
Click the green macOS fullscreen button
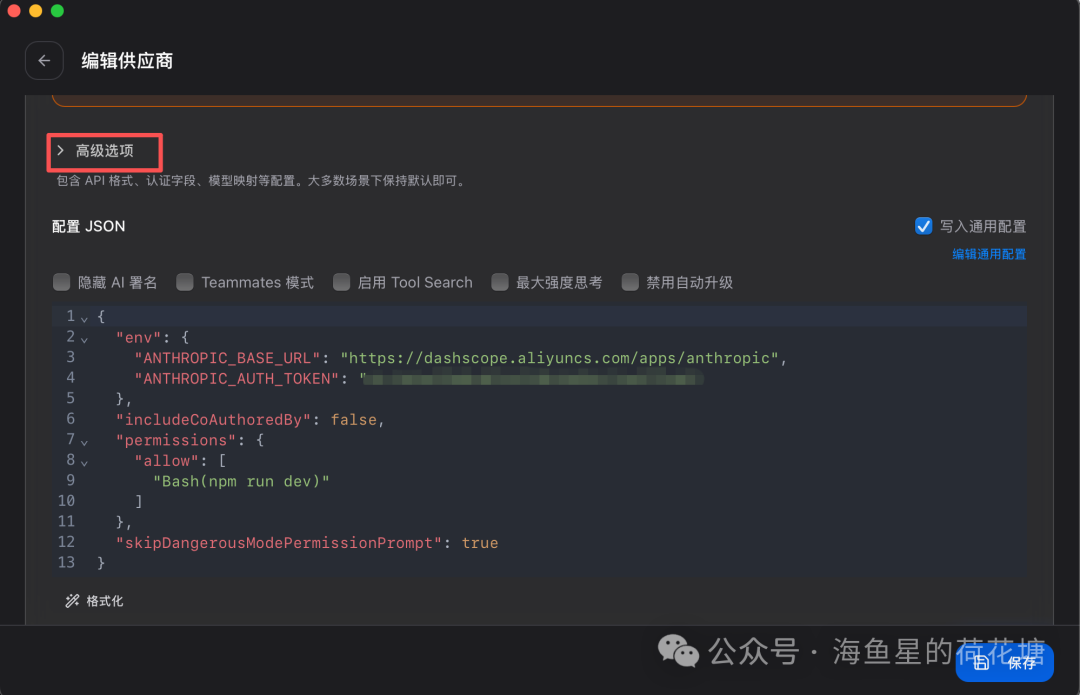[57, 10]
